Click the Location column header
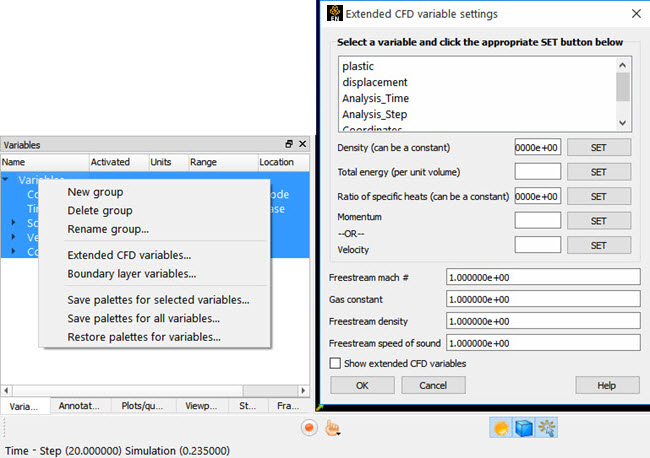Viewport: 650px width, 458px height. (x=283, y=162)
